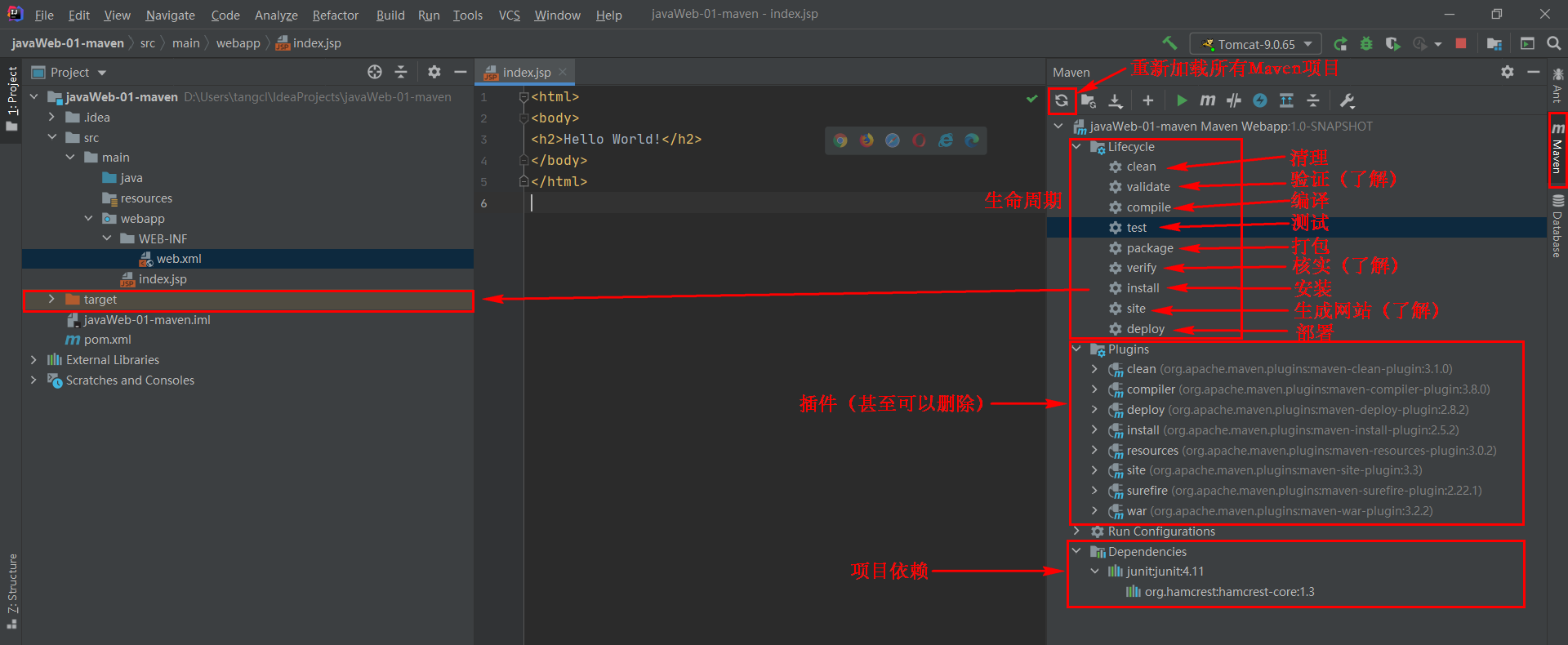Viewport: 1568px width, 645px height.
Task: Open Structure side tool tab
Action: (x=11, y=591)
